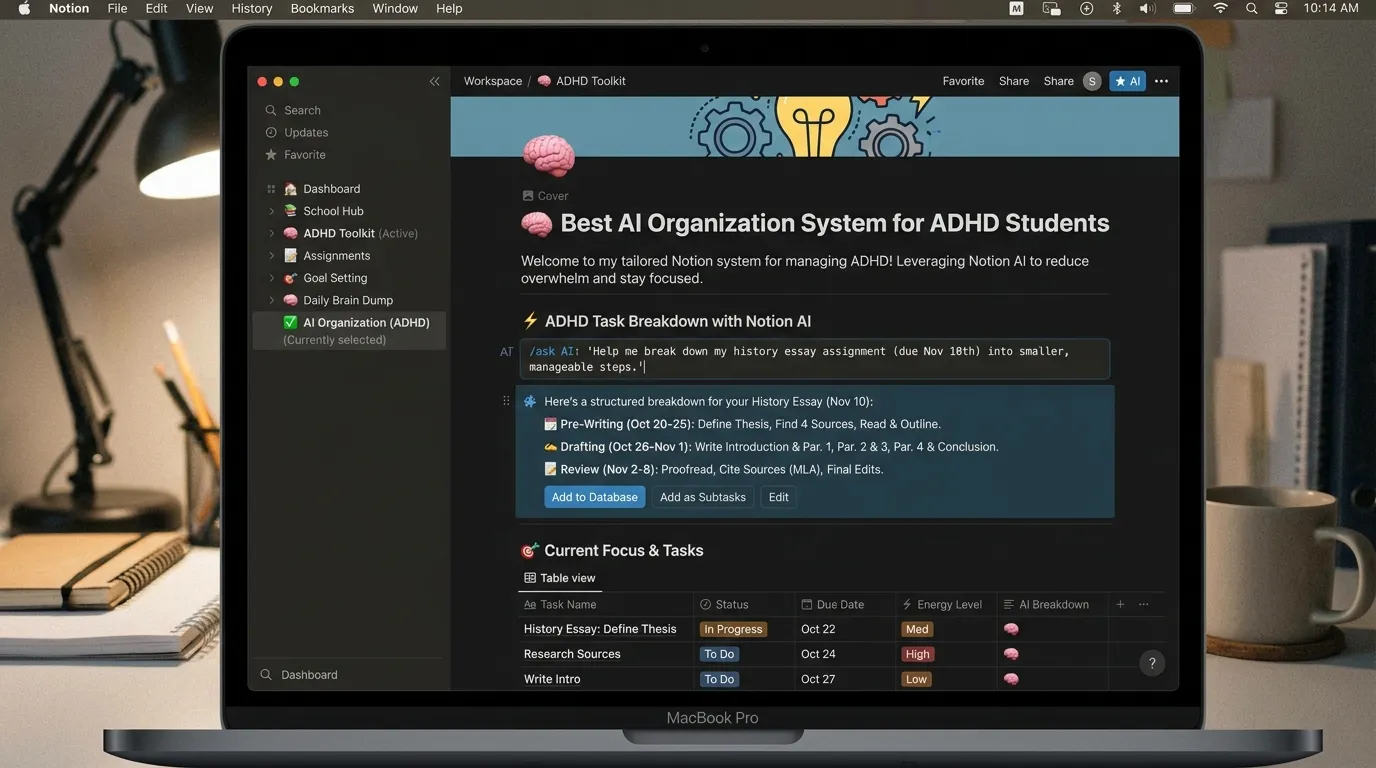Open the File menu
Image resolution: width=1376 pixels, height=768 pixels.
pyautogui.click(x=117, y=8)
